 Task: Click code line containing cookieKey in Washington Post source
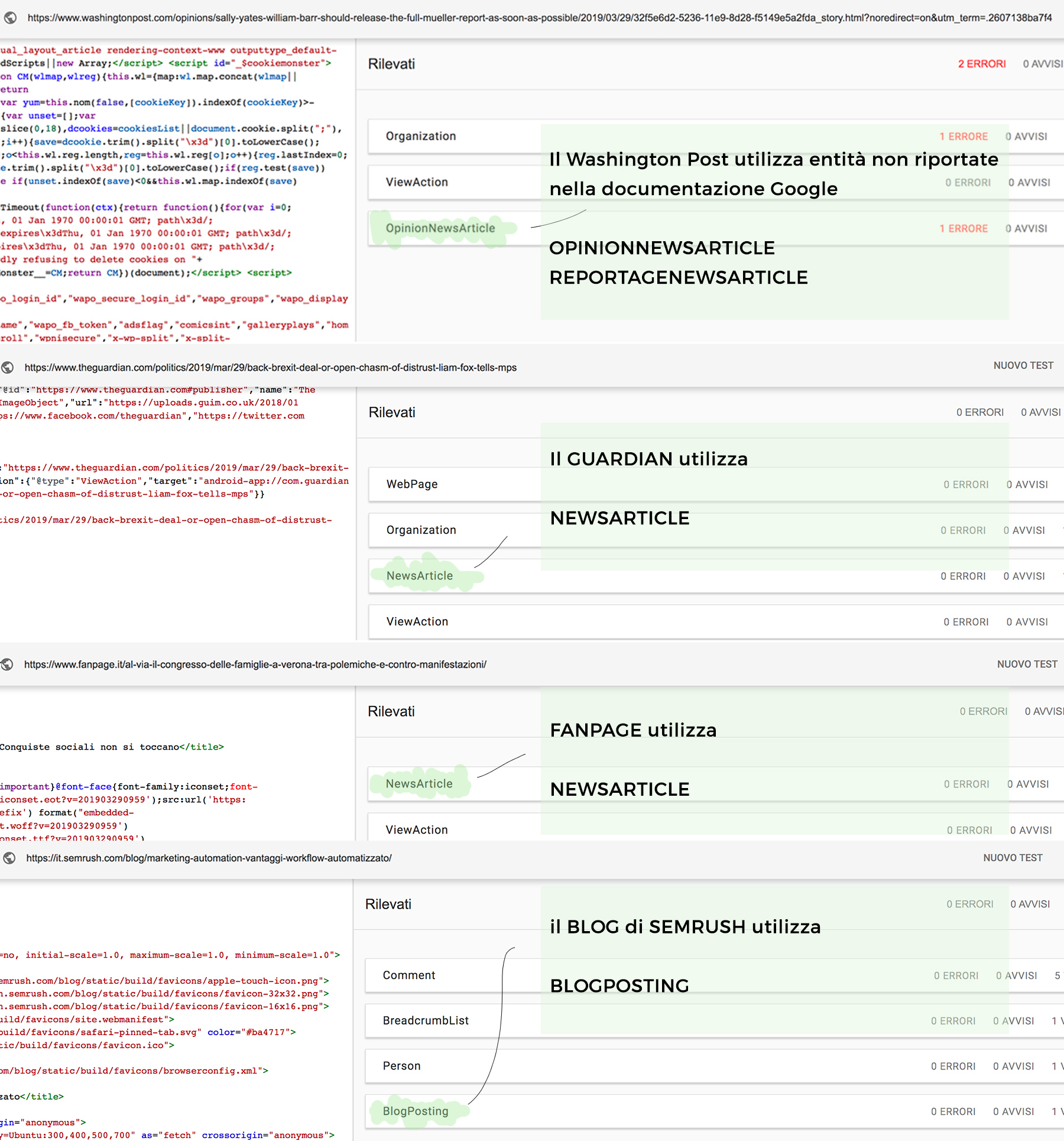click(x=157, y=103)
